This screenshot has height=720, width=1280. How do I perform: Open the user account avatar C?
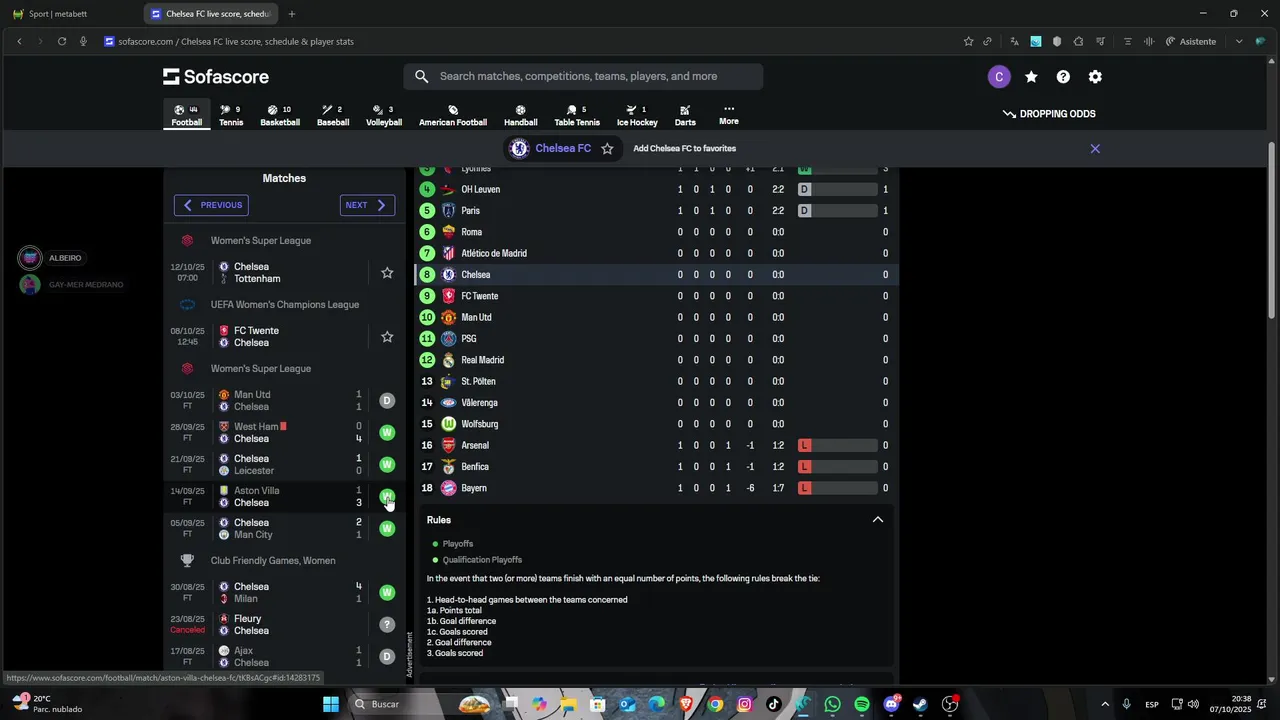point(999,77)
